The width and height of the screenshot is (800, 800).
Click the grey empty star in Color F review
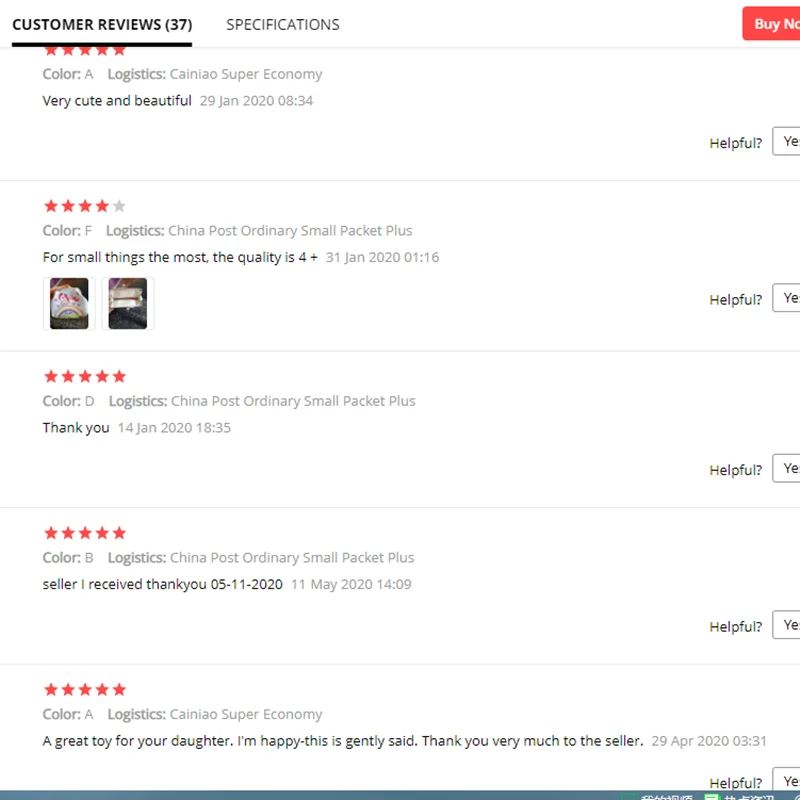pyautogui.click(x=119, y=206)
